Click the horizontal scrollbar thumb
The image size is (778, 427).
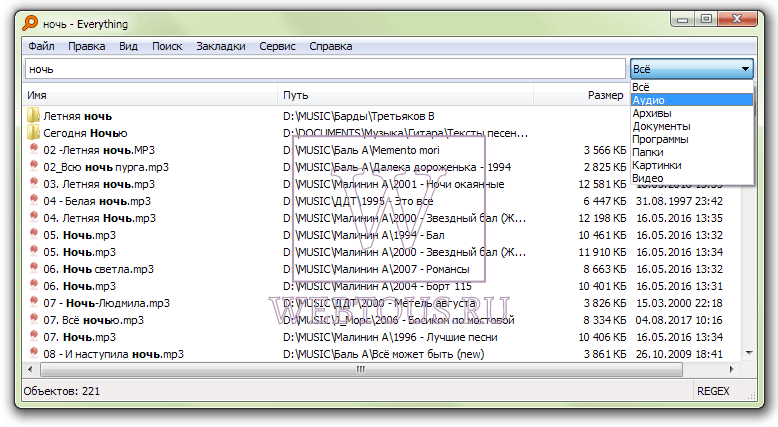(361, 369)
